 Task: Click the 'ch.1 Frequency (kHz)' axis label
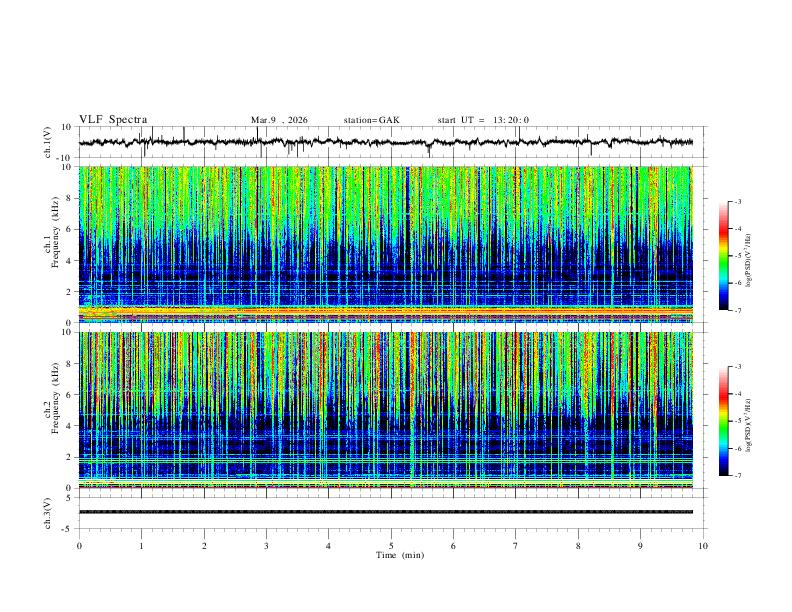click(x=52, y=233)
